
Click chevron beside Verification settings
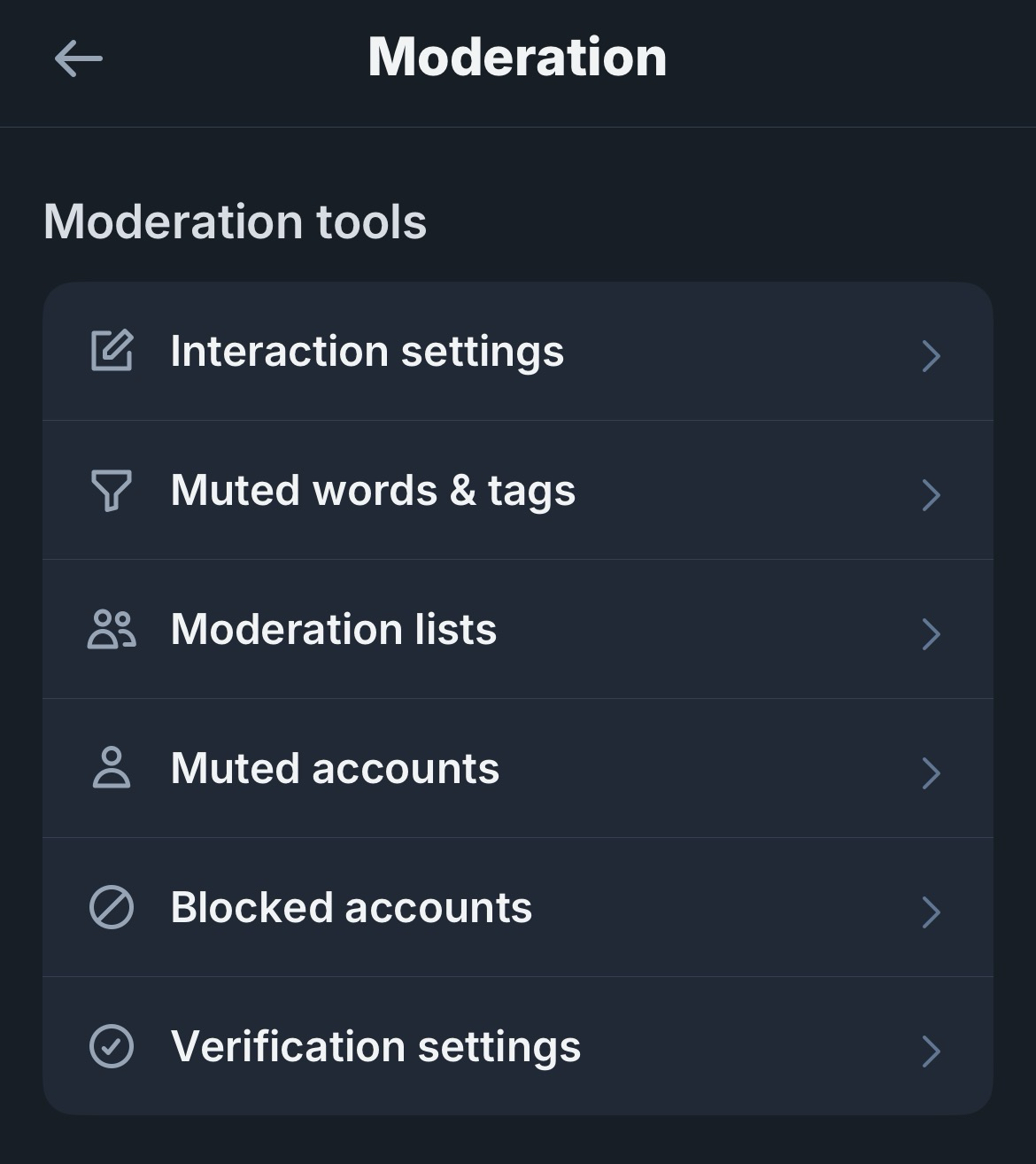click(931, 1051)
